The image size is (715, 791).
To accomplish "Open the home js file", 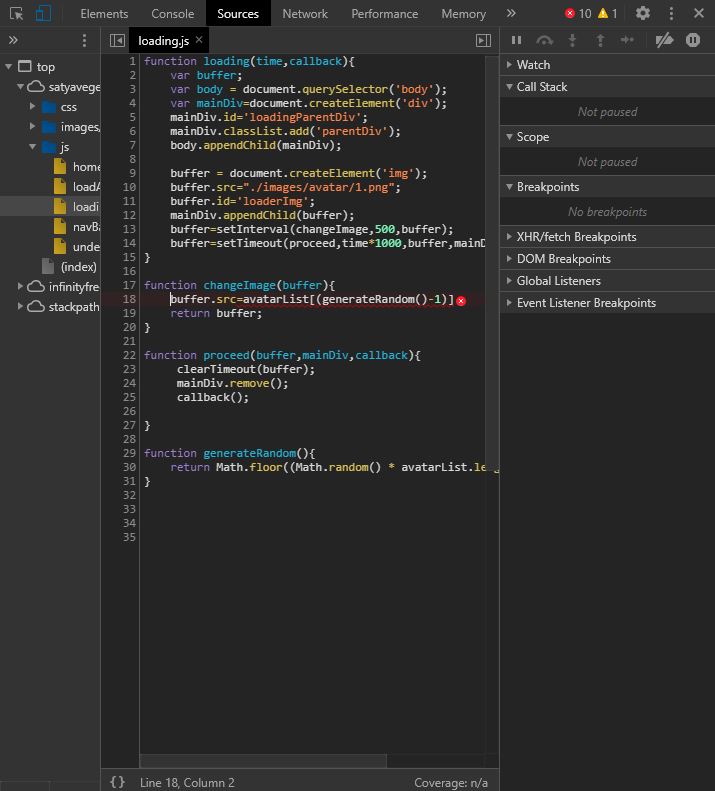I will click(77, 167).
